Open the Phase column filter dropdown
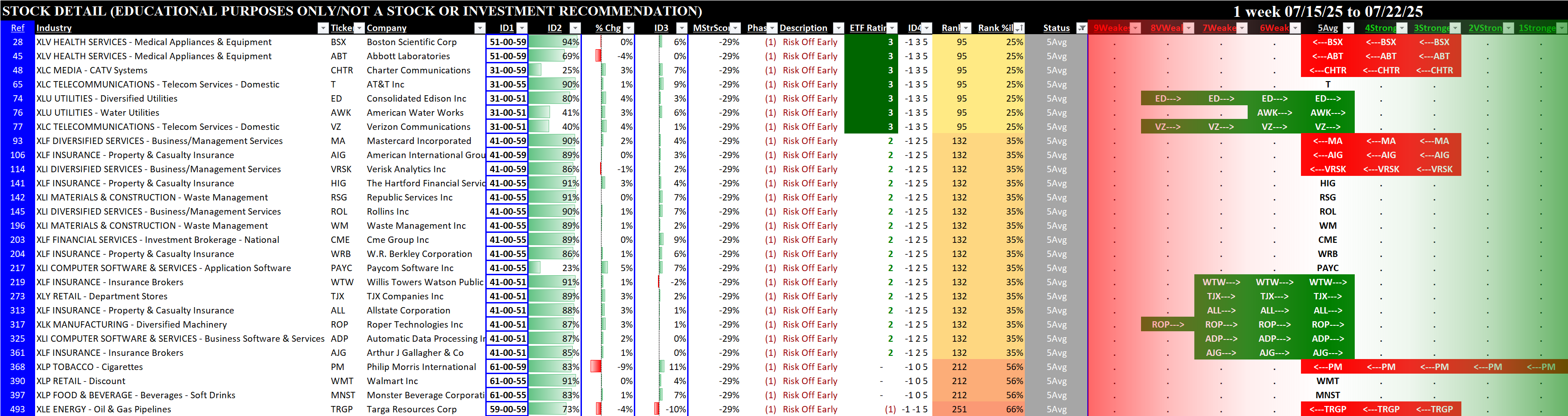Viewport: 1568px width, 416px height. 772,28
